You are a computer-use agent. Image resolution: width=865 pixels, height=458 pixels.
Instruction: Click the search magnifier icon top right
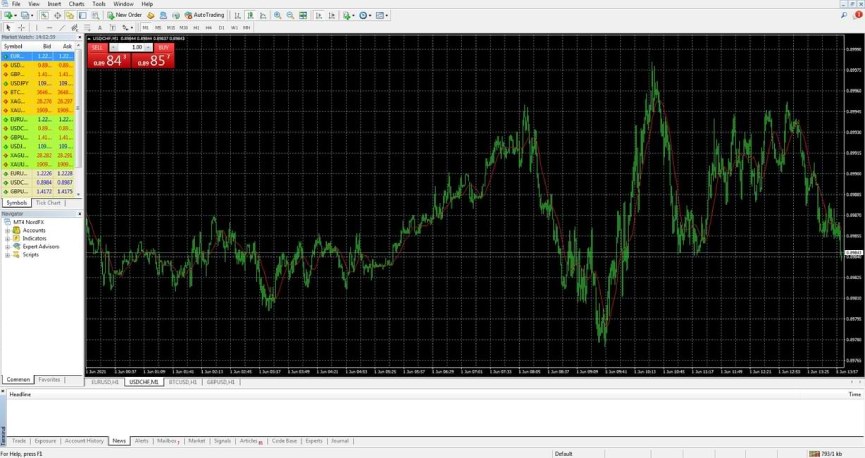[844, 15]
